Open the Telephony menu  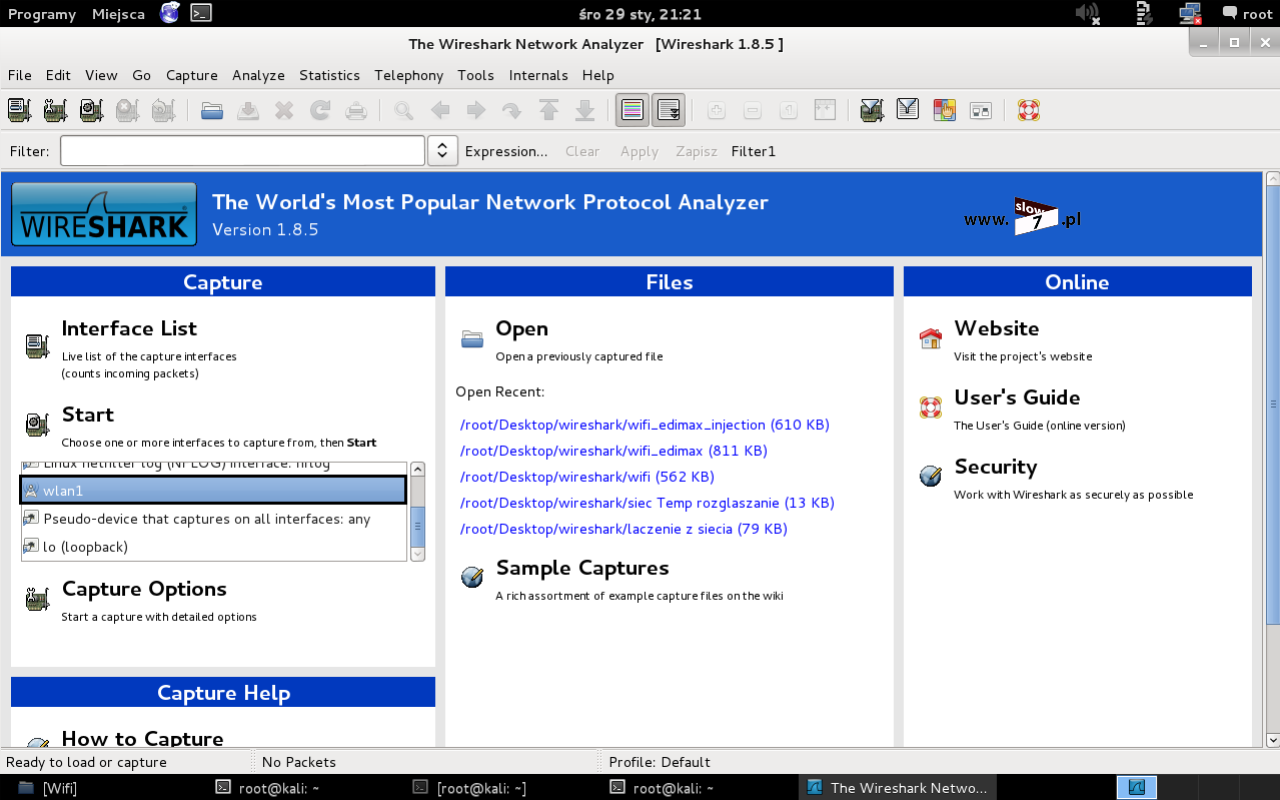(x=409, y=75)
